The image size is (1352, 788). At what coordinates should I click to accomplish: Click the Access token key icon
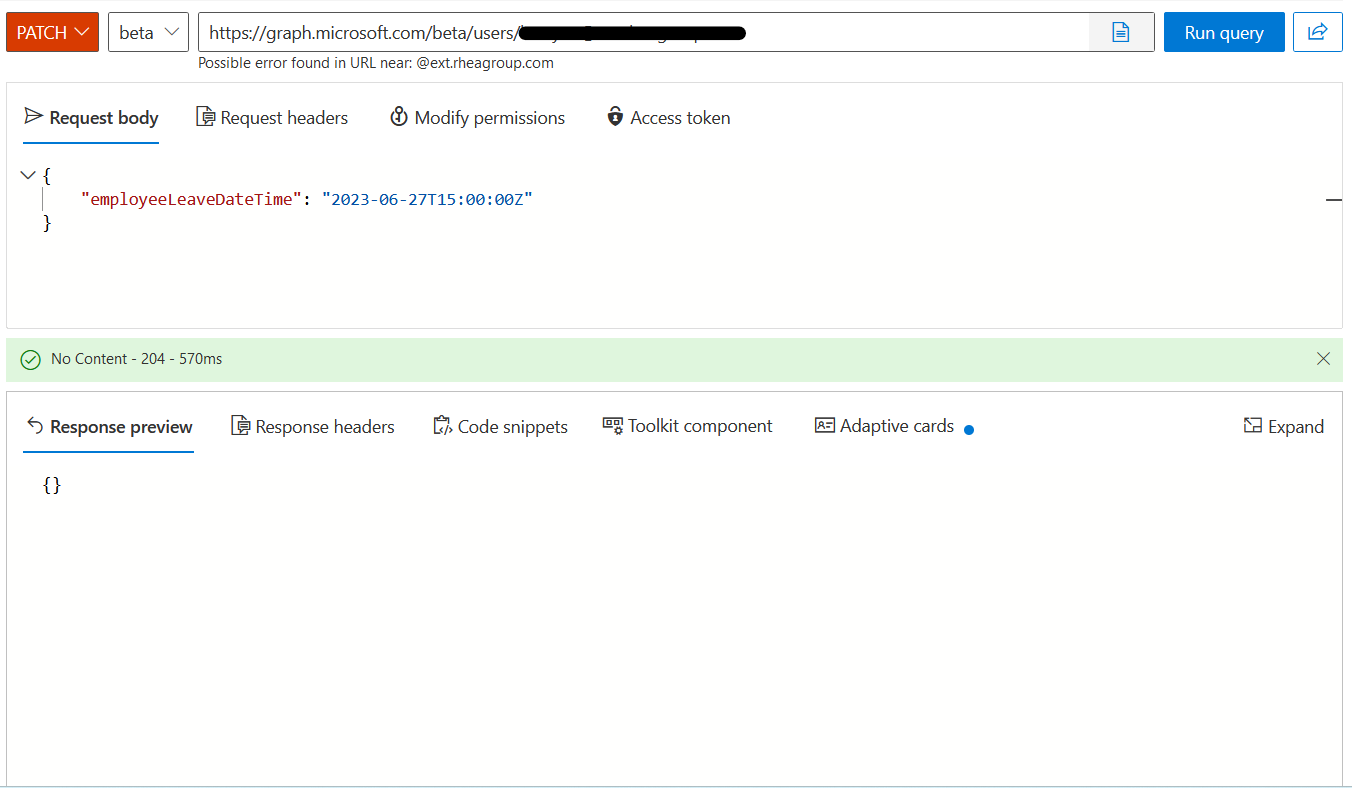[x=614, y=117]
